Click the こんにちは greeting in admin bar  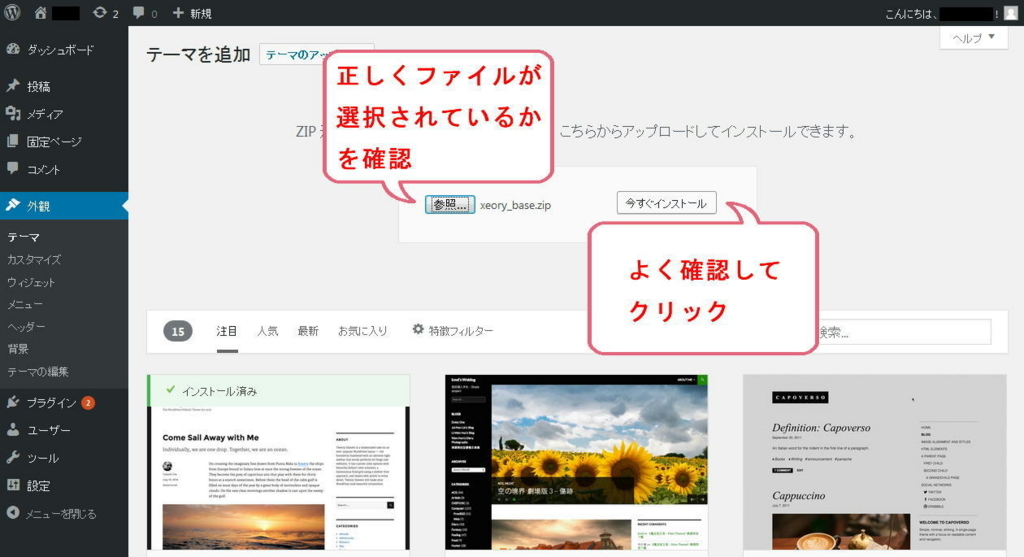pyautogui.click(x=912, y=13)
